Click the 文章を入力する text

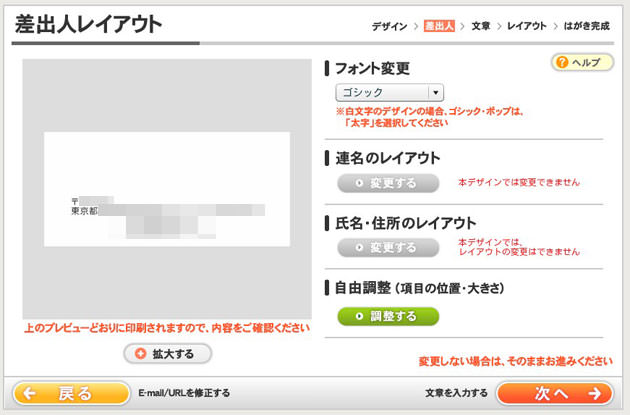456,393
